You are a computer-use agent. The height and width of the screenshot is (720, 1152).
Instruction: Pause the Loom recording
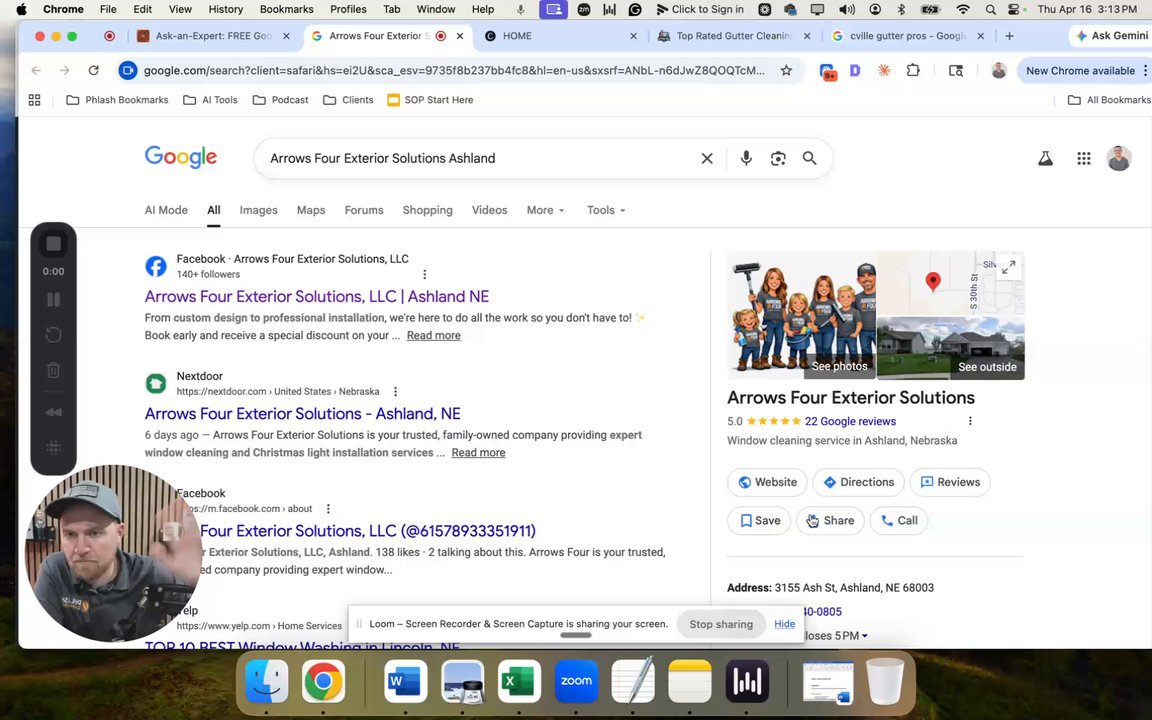[53, 300]
